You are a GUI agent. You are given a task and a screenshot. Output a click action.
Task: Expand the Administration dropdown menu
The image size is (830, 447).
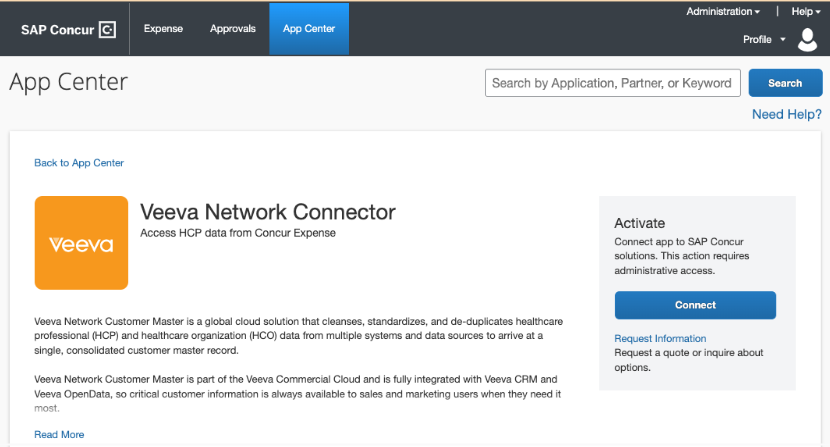(x=722, y=11)
